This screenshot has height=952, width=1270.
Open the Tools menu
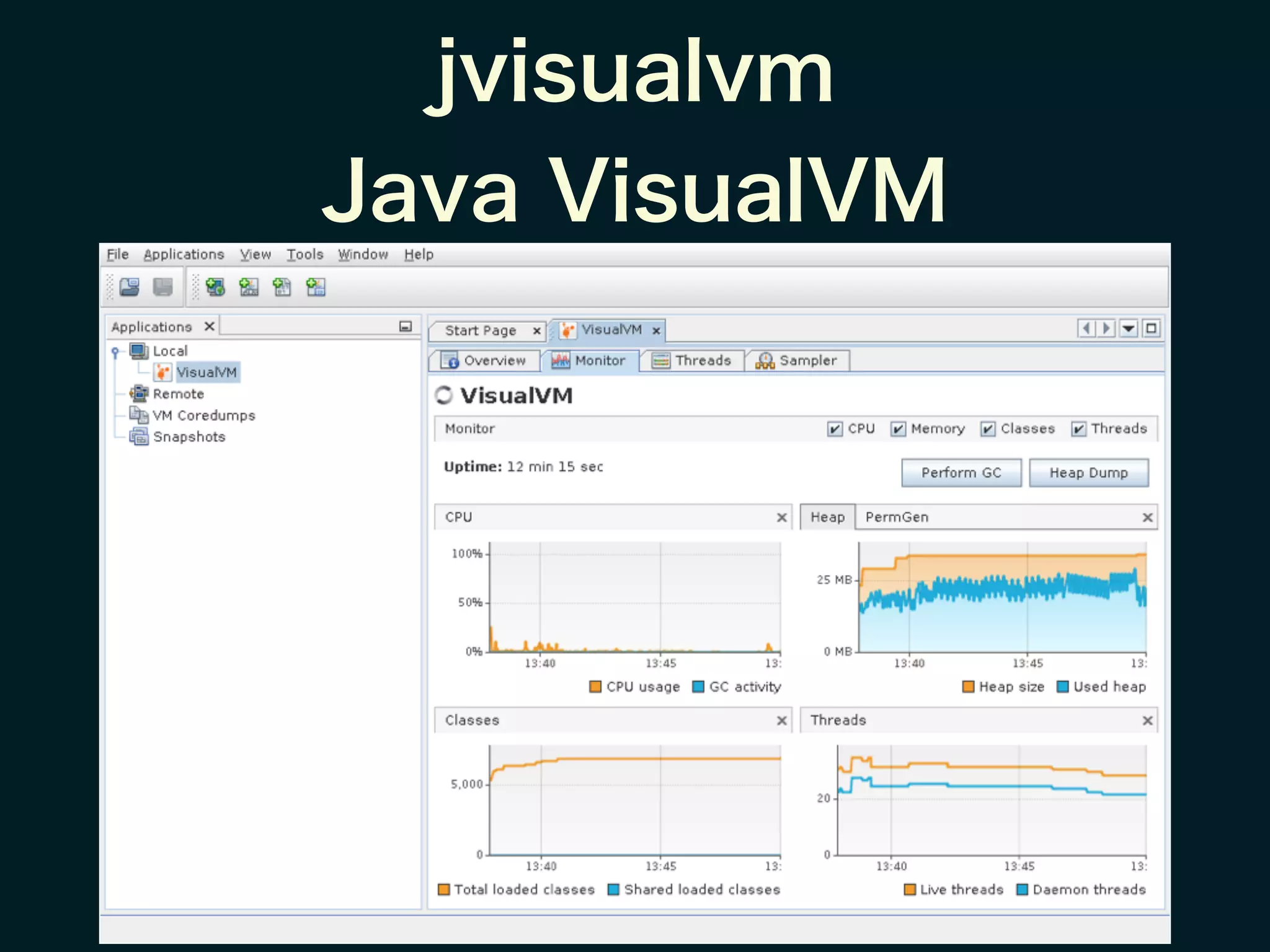(x=304, y=255)
